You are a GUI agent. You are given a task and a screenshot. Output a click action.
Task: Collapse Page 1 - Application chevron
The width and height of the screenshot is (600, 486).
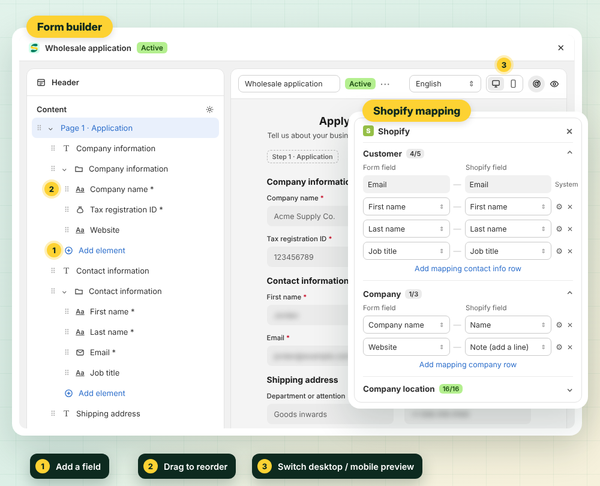[x=51, y=129]
